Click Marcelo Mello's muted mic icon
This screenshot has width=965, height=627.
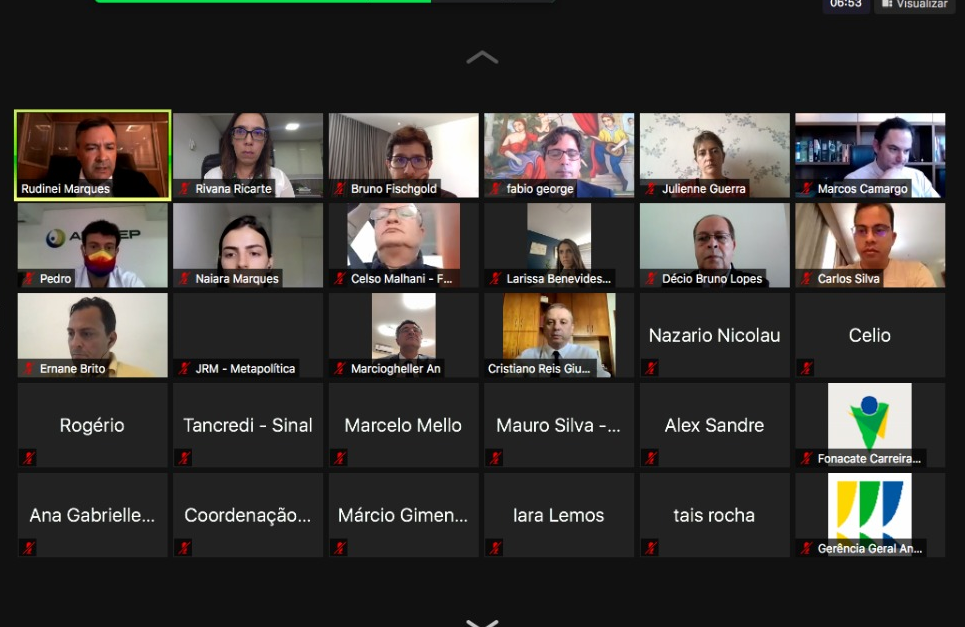click(340, 458)
